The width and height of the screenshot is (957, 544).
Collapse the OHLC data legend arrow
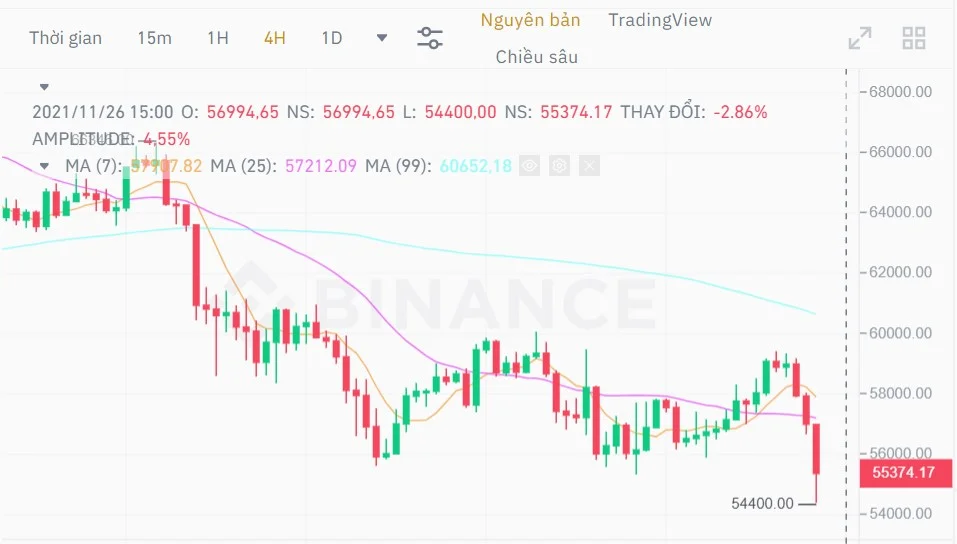44,88
